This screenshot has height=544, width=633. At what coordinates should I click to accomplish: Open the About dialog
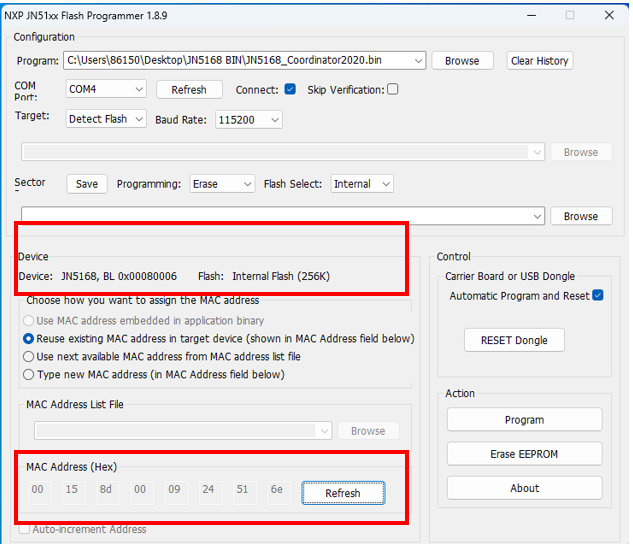click(524, 488)
